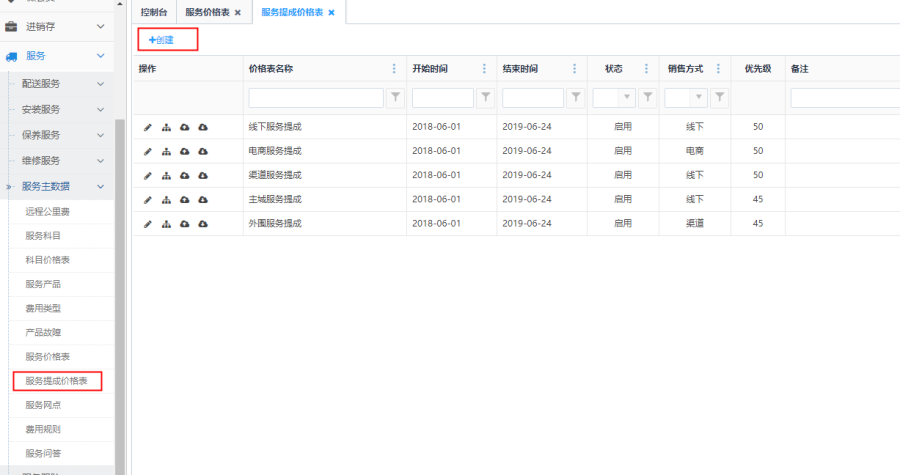The image size is (900, 475).
Task: Click the hierarchy icon in 电商服务提成 row
Action: [x=166, y=151]
